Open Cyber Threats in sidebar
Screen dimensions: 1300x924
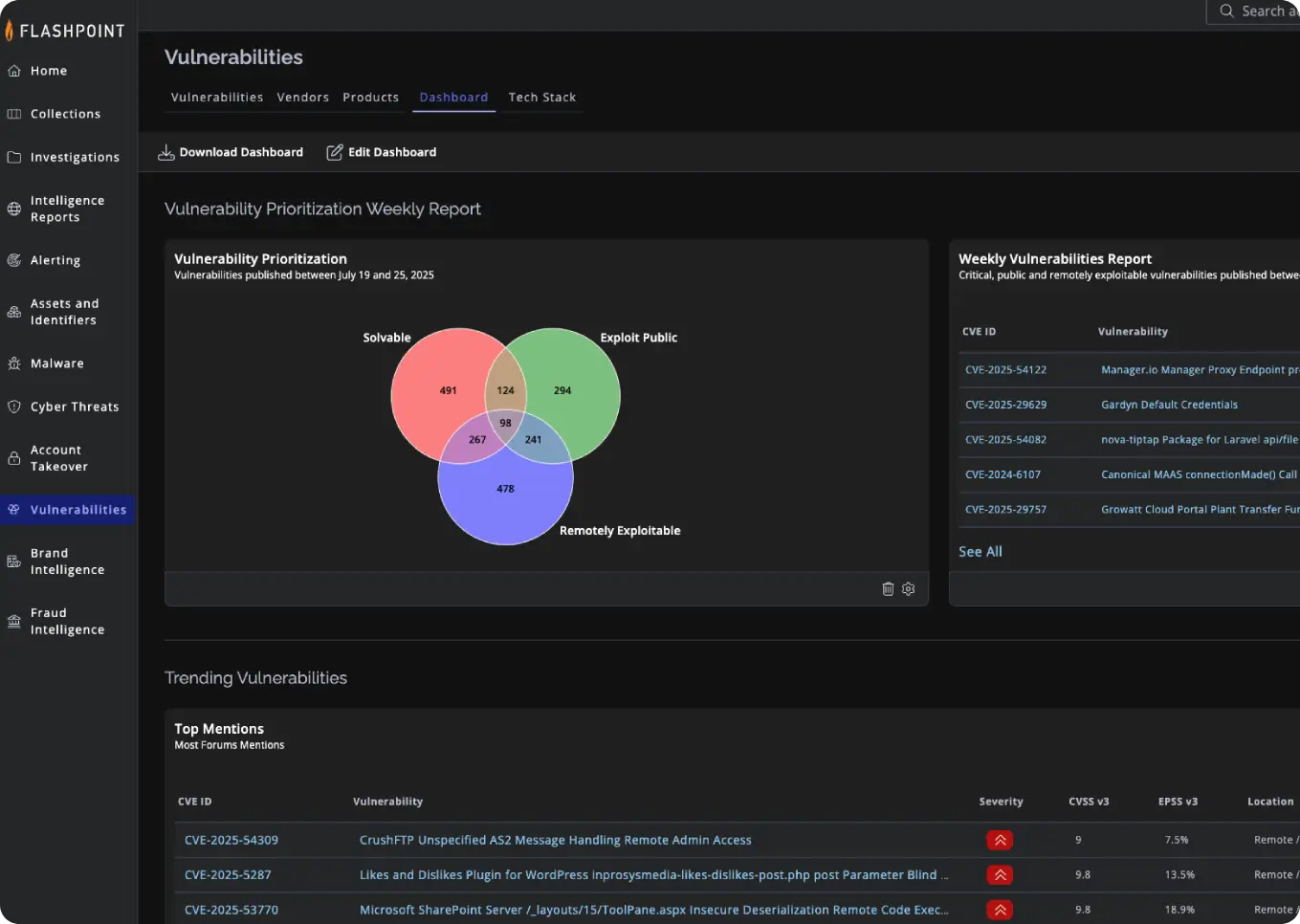(75, 407)
